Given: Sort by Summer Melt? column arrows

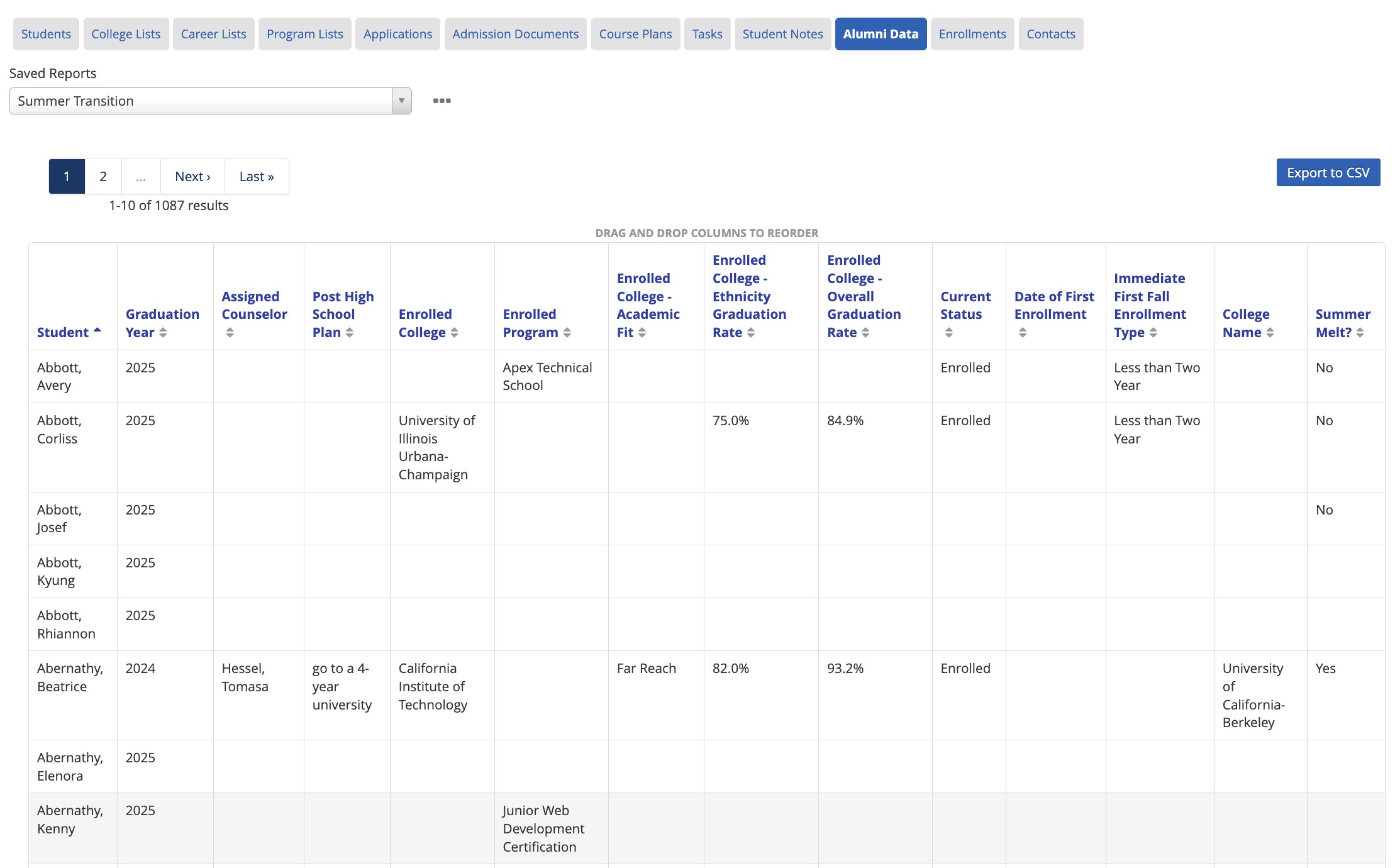Looking at the screenshot, I should coord(1360,333).
